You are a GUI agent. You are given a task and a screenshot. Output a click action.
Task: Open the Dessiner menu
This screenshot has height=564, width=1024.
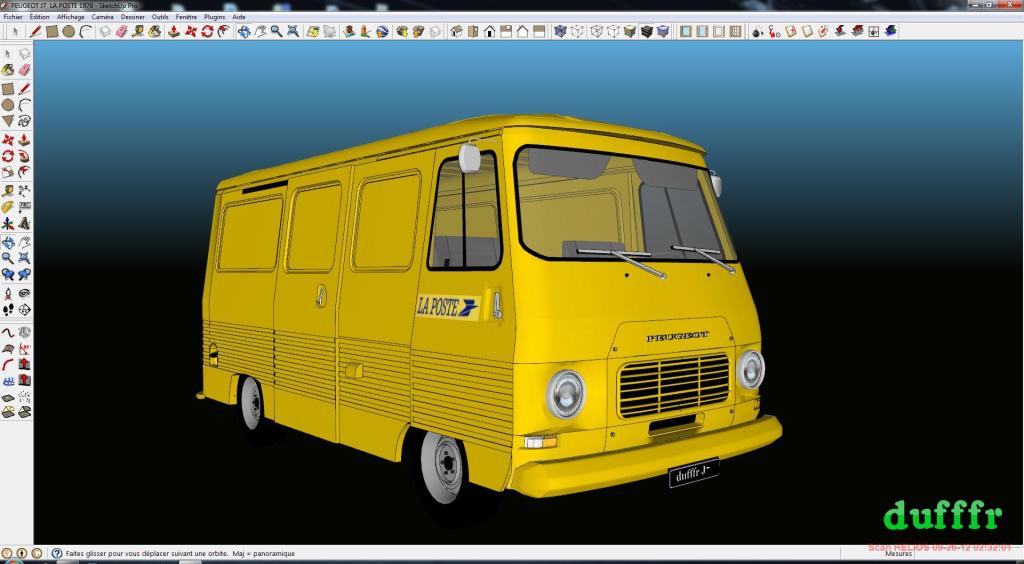click(133, 16)
